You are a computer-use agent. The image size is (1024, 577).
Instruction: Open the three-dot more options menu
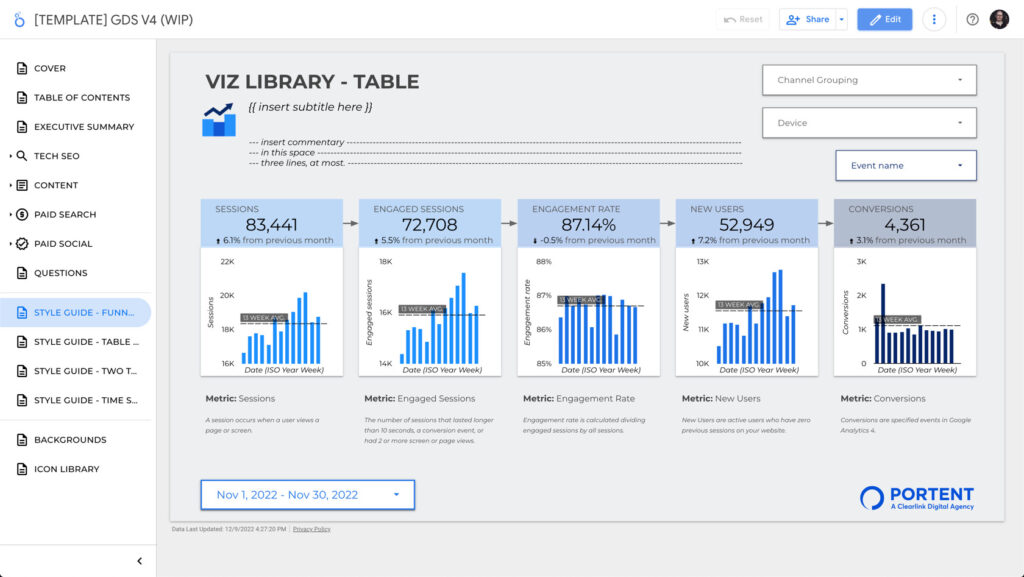[x=933, y=18]
